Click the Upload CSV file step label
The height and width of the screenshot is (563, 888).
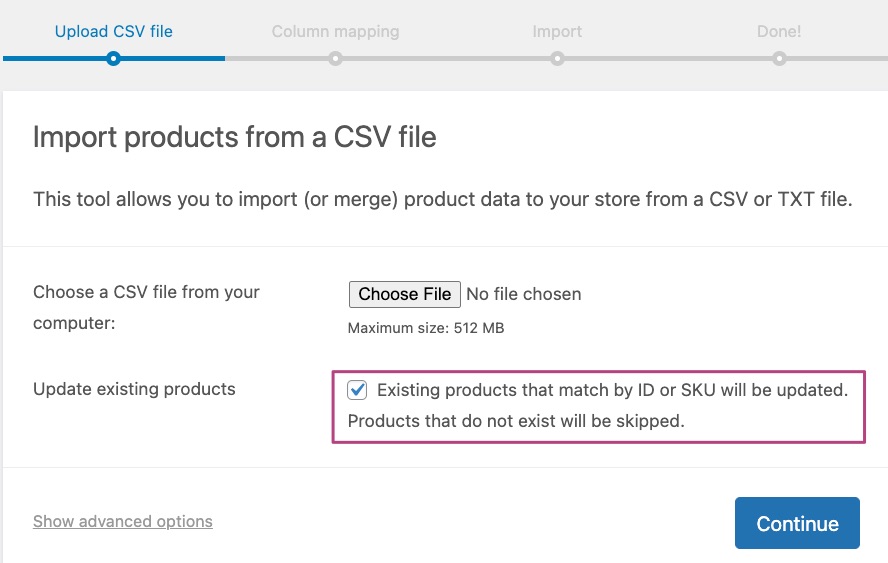pos(113,31)
